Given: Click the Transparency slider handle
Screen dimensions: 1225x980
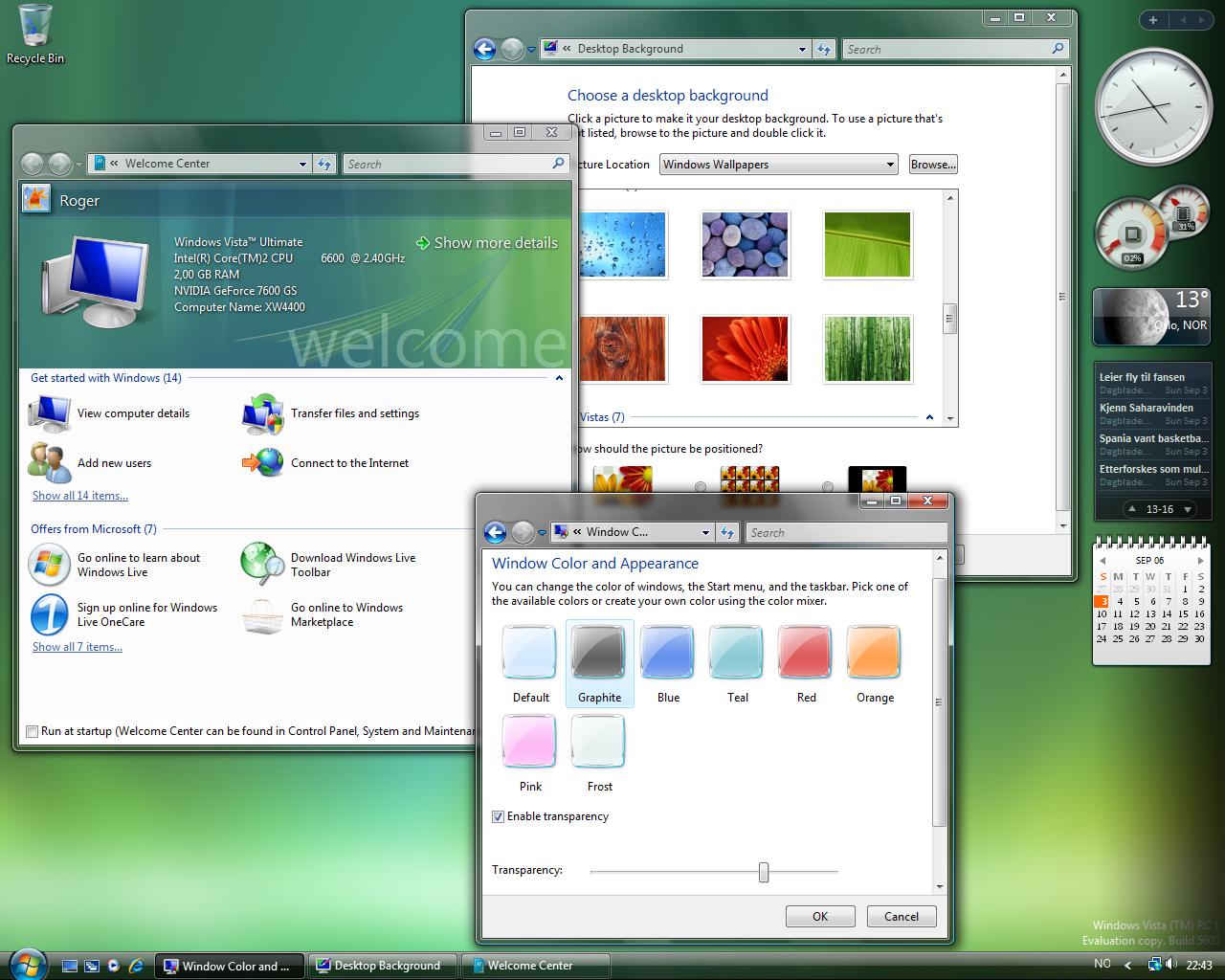Looking at the screenshot, I should [x=764, y=872].
